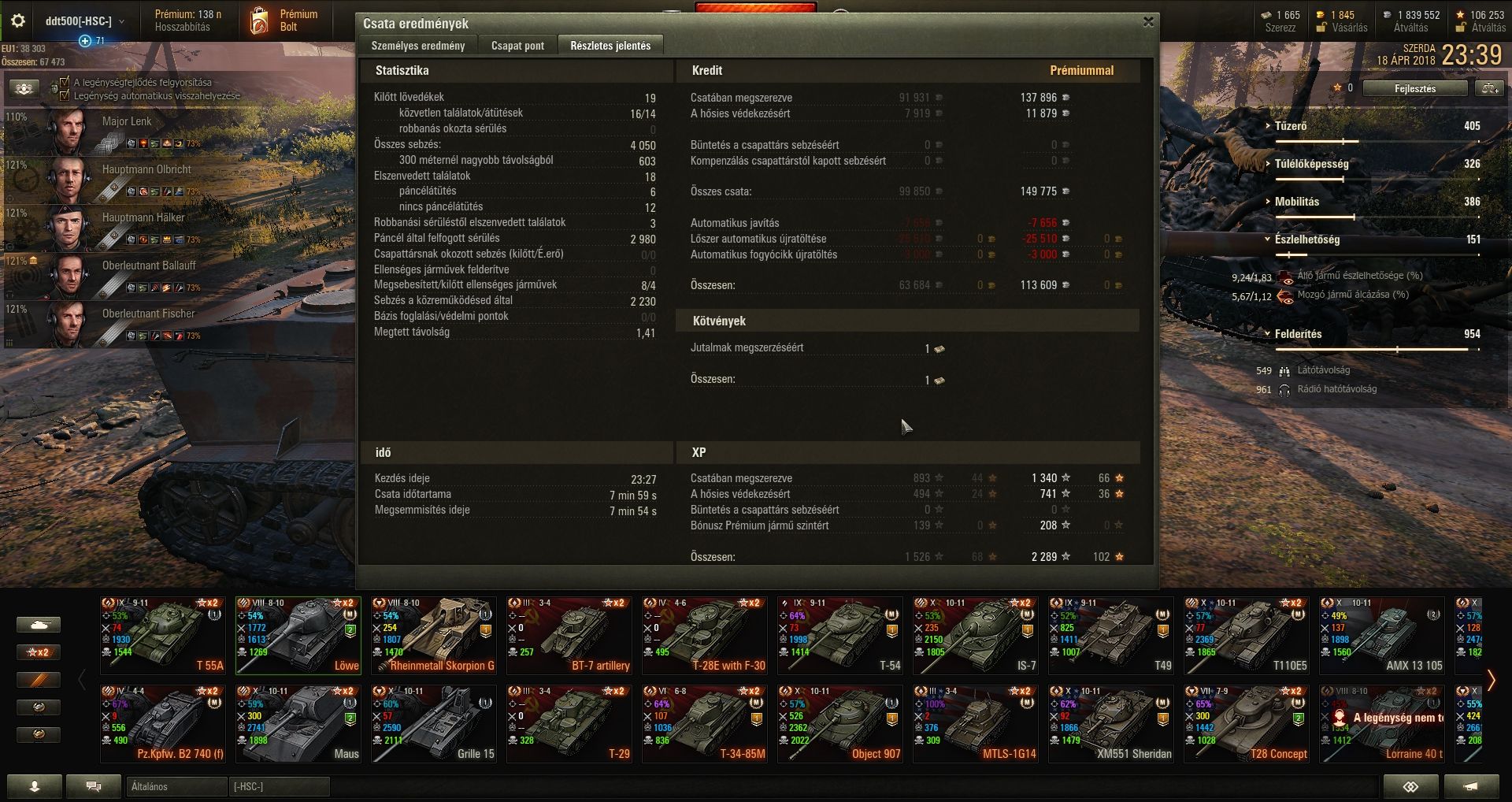The height and width of the screenshot is (802, 1512).
Task: Open the Általános chat channel tab
Action: click(x=176, y=786)
